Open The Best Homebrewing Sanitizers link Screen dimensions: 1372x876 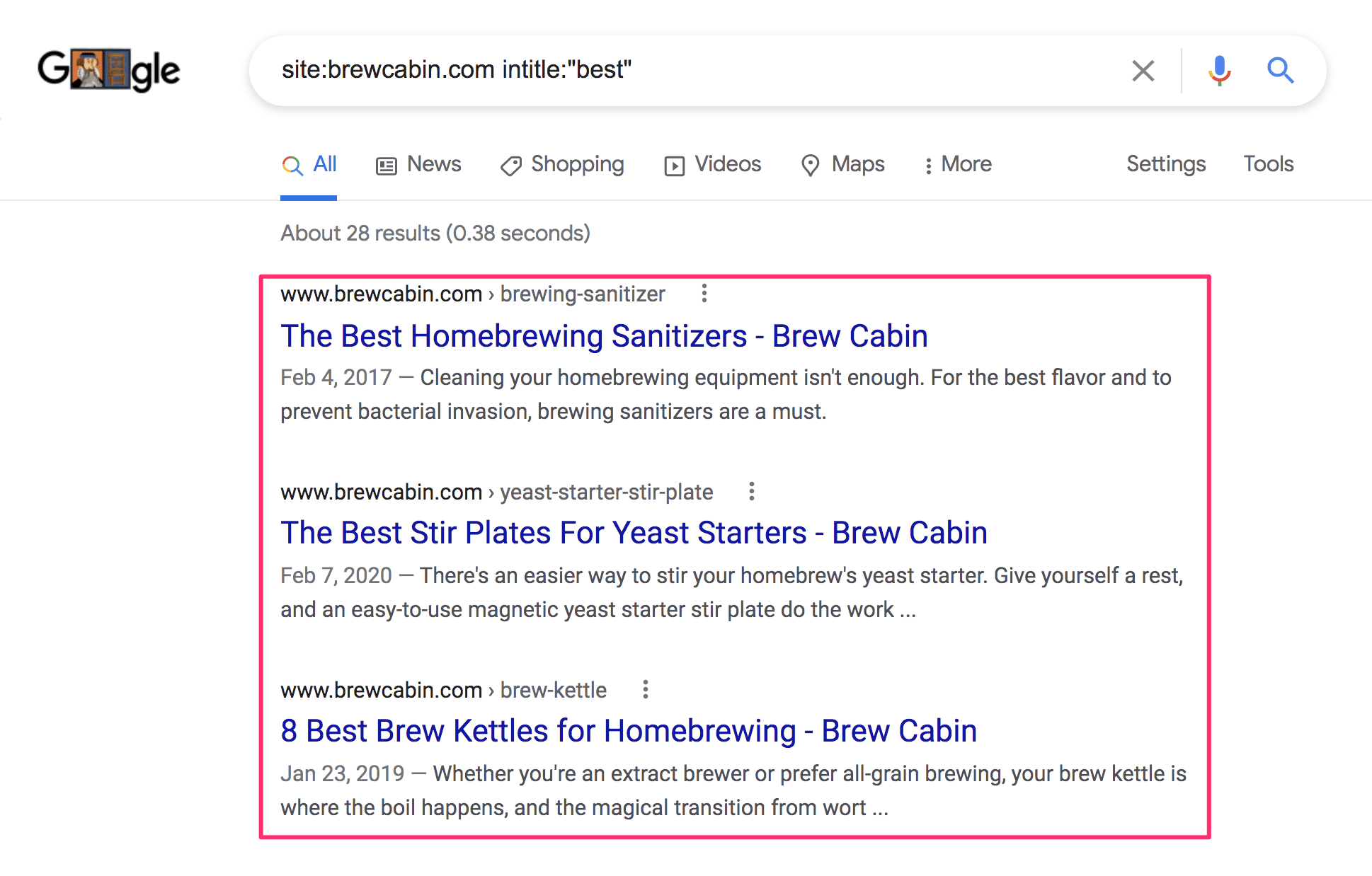pyautogui.click(x=604, y=335)
